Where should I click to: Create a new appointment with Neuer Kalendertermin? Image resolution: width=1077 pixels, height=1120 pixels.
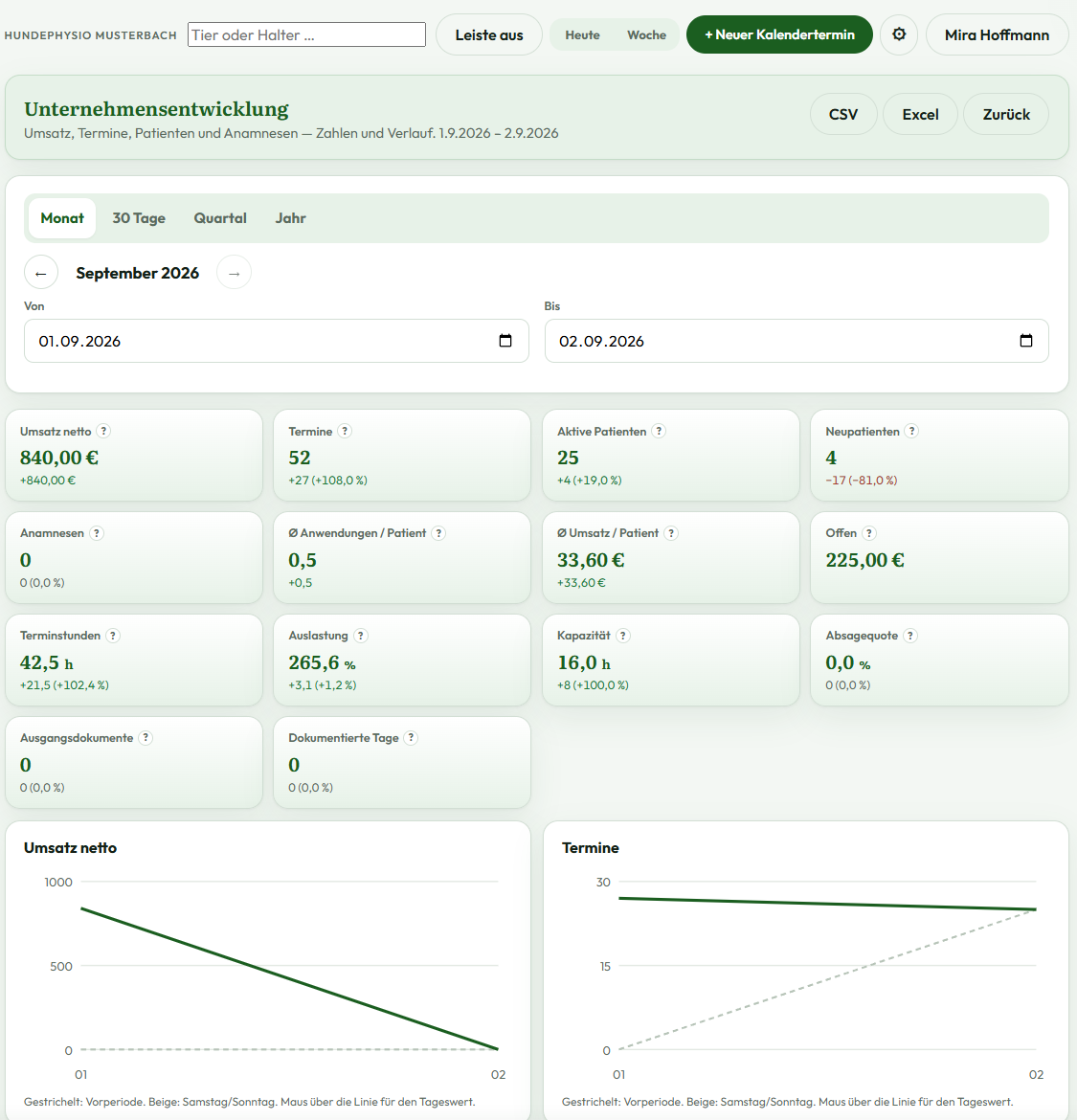[779, 34]
